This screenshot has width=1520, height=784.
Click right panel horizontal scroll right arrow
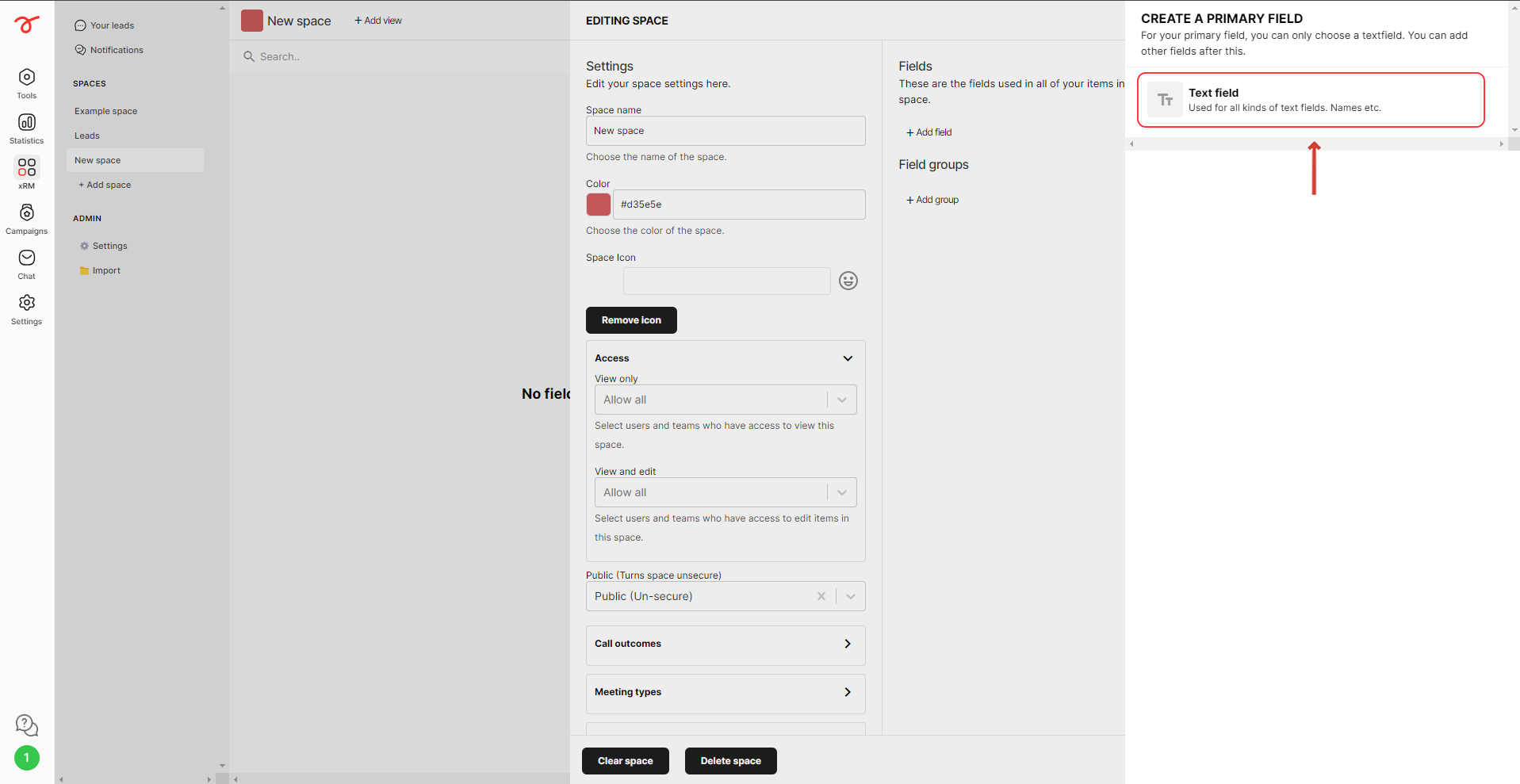(1501, 144)
